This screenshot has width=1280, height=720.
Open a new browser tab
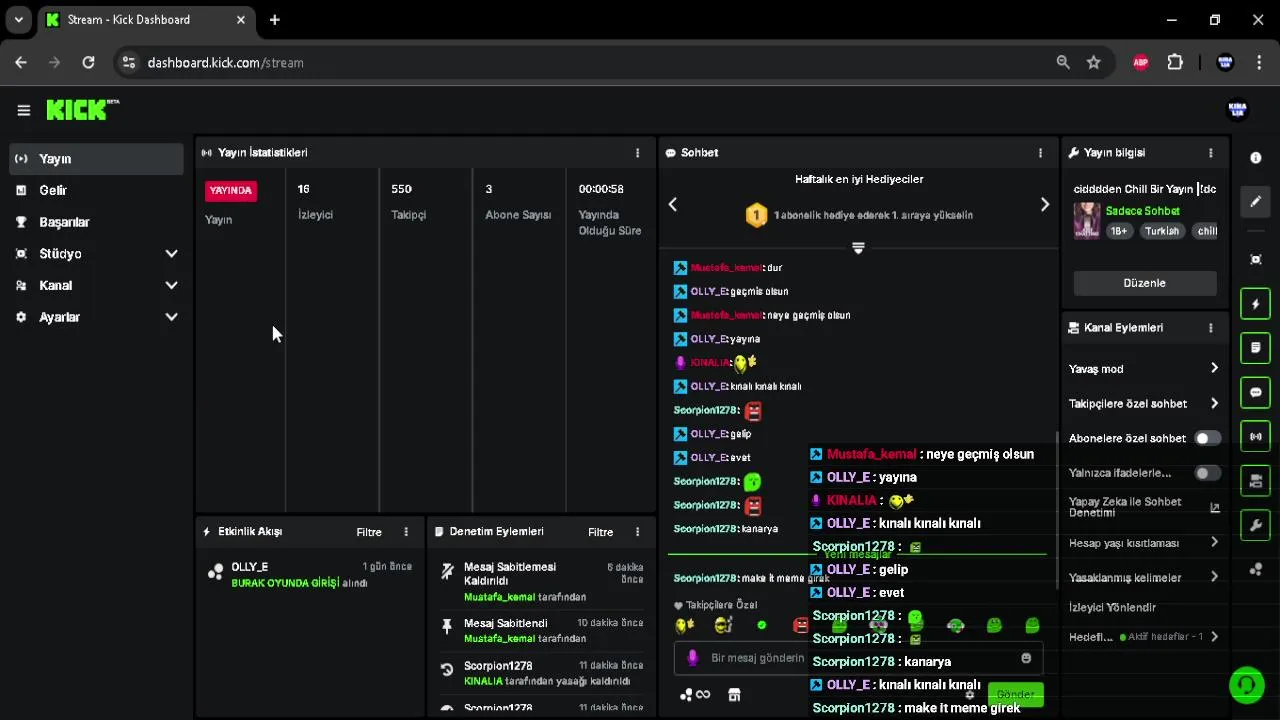click(x=274, y=20)
